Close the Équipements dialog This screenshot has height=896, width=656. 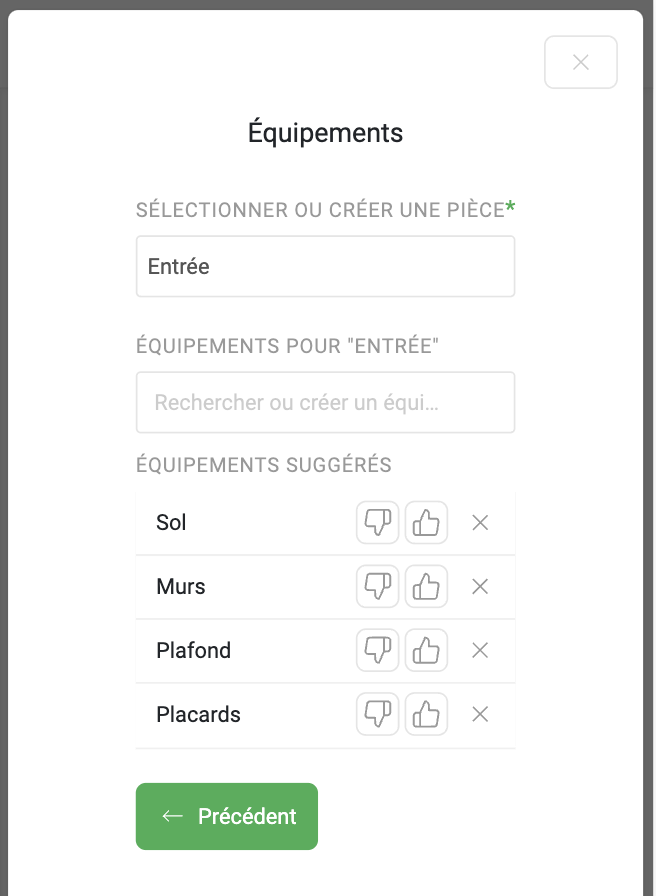point(581,62)
